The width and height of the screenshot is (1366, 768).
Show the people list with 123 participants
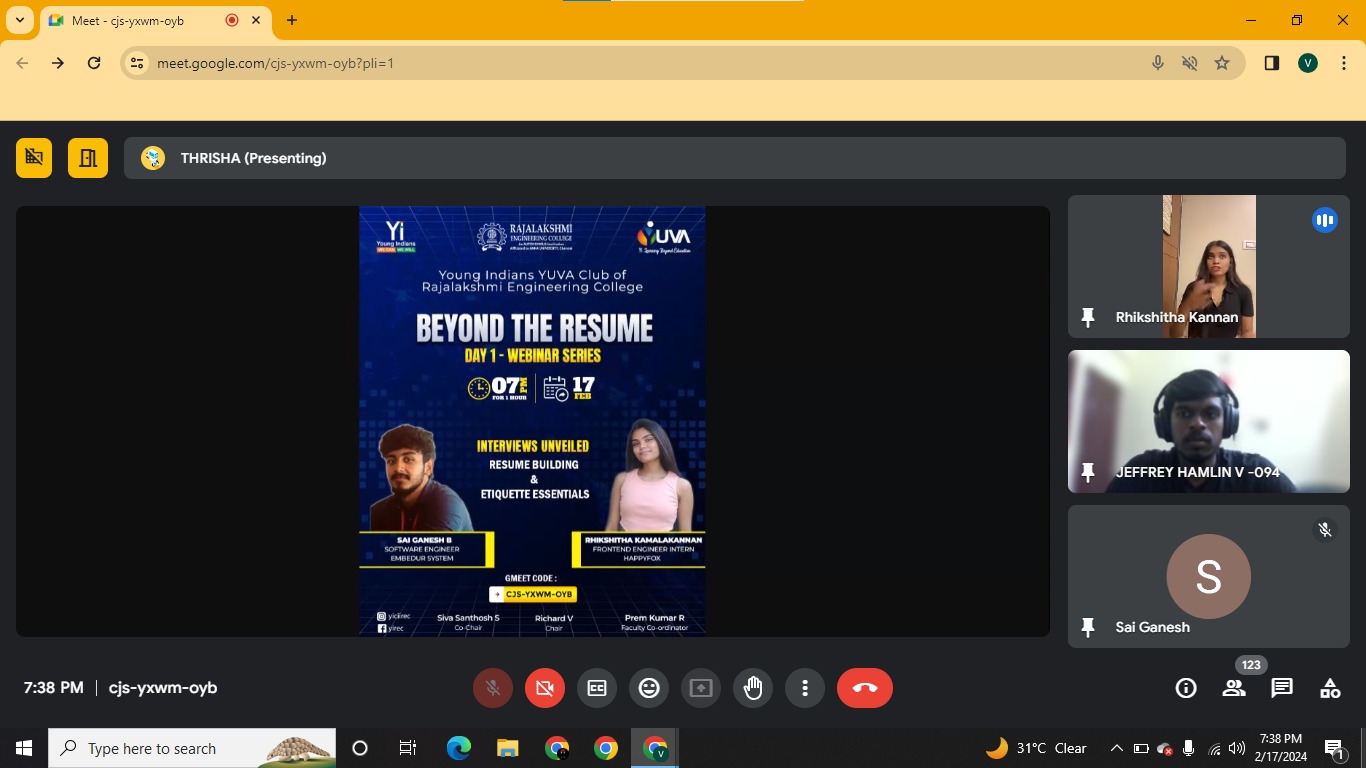(x=1234, y=688)
